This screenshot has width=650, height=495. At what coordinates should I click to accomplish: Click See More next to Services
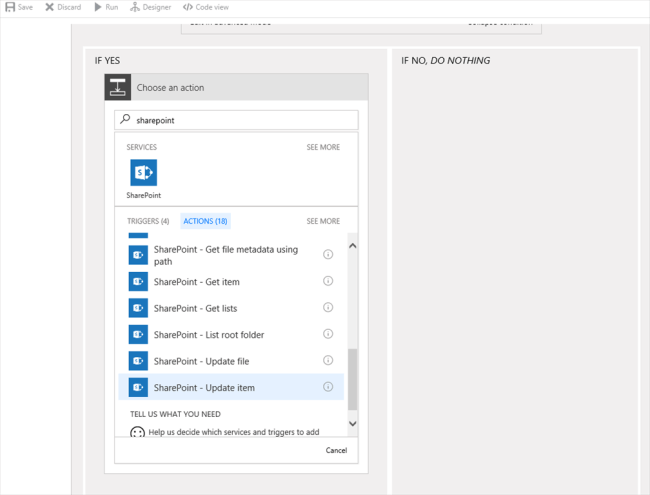pyautogui.click(x=323, y=147)
